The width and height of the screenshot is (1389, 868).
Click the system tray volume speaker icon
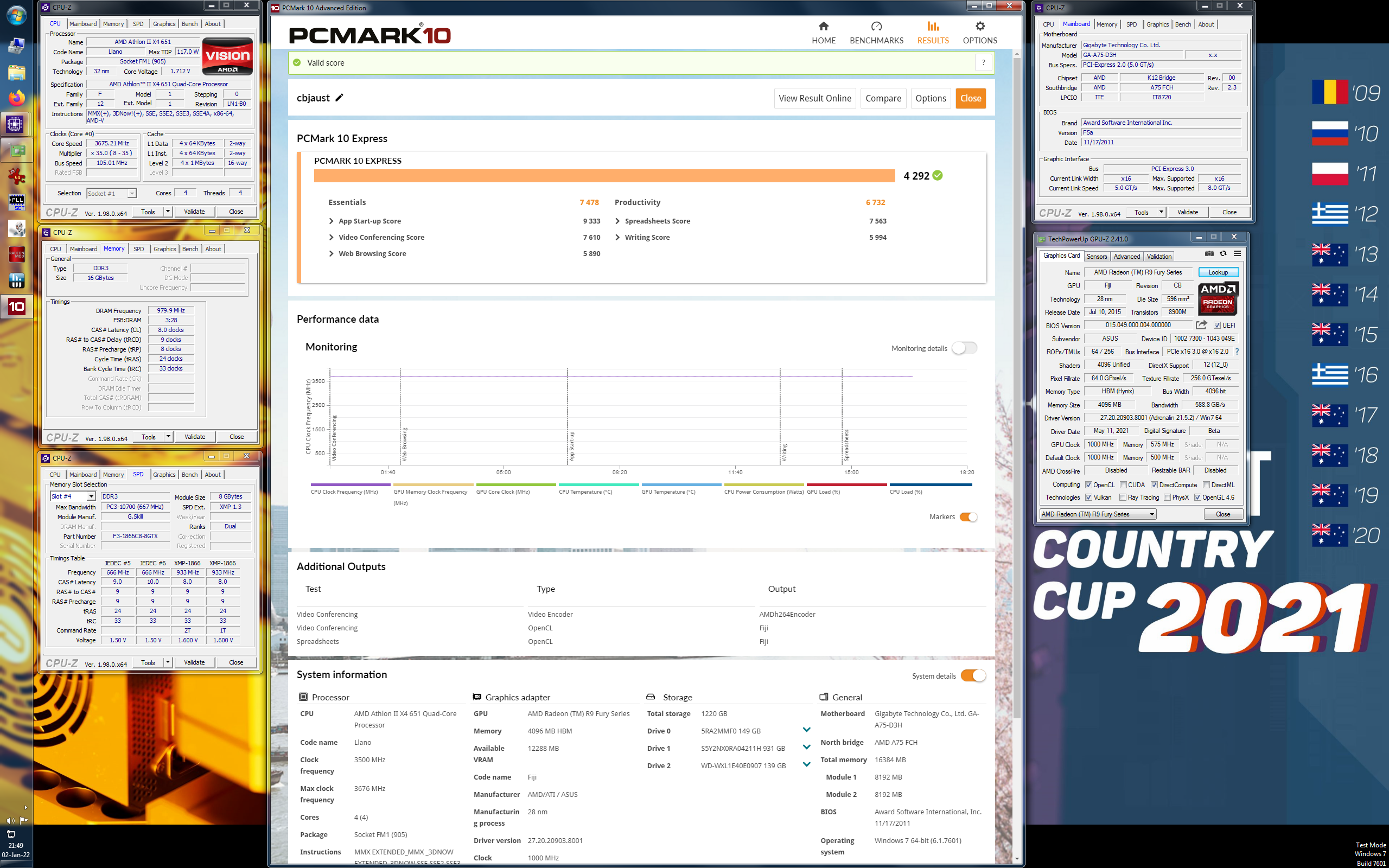click(10, 820)
